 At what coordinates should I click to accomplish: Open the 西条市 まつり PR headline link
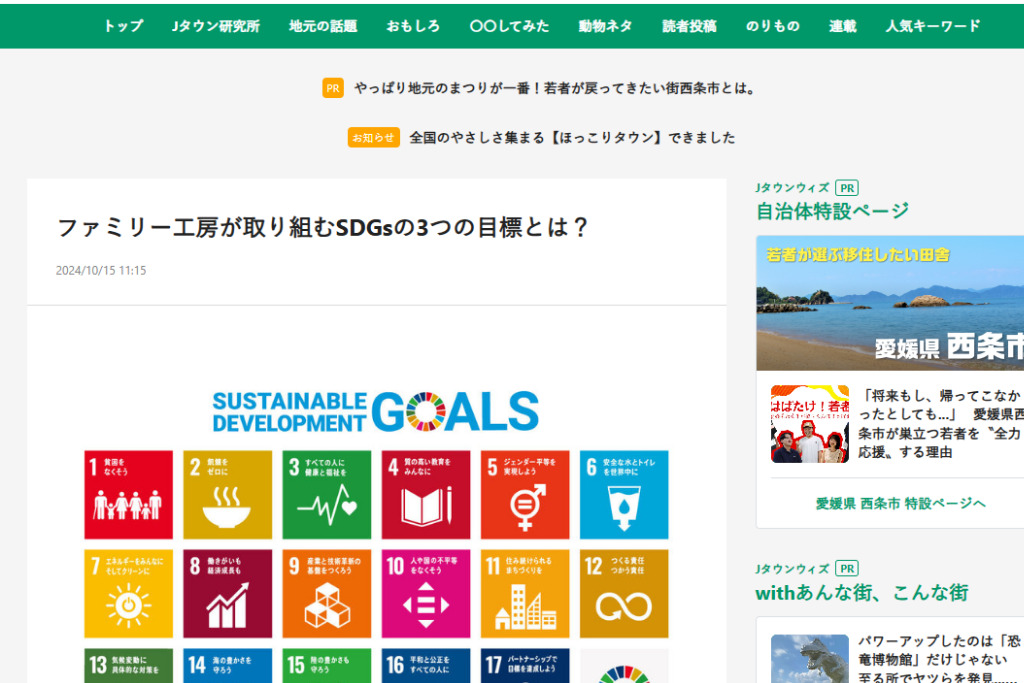(x=554, y=88)
